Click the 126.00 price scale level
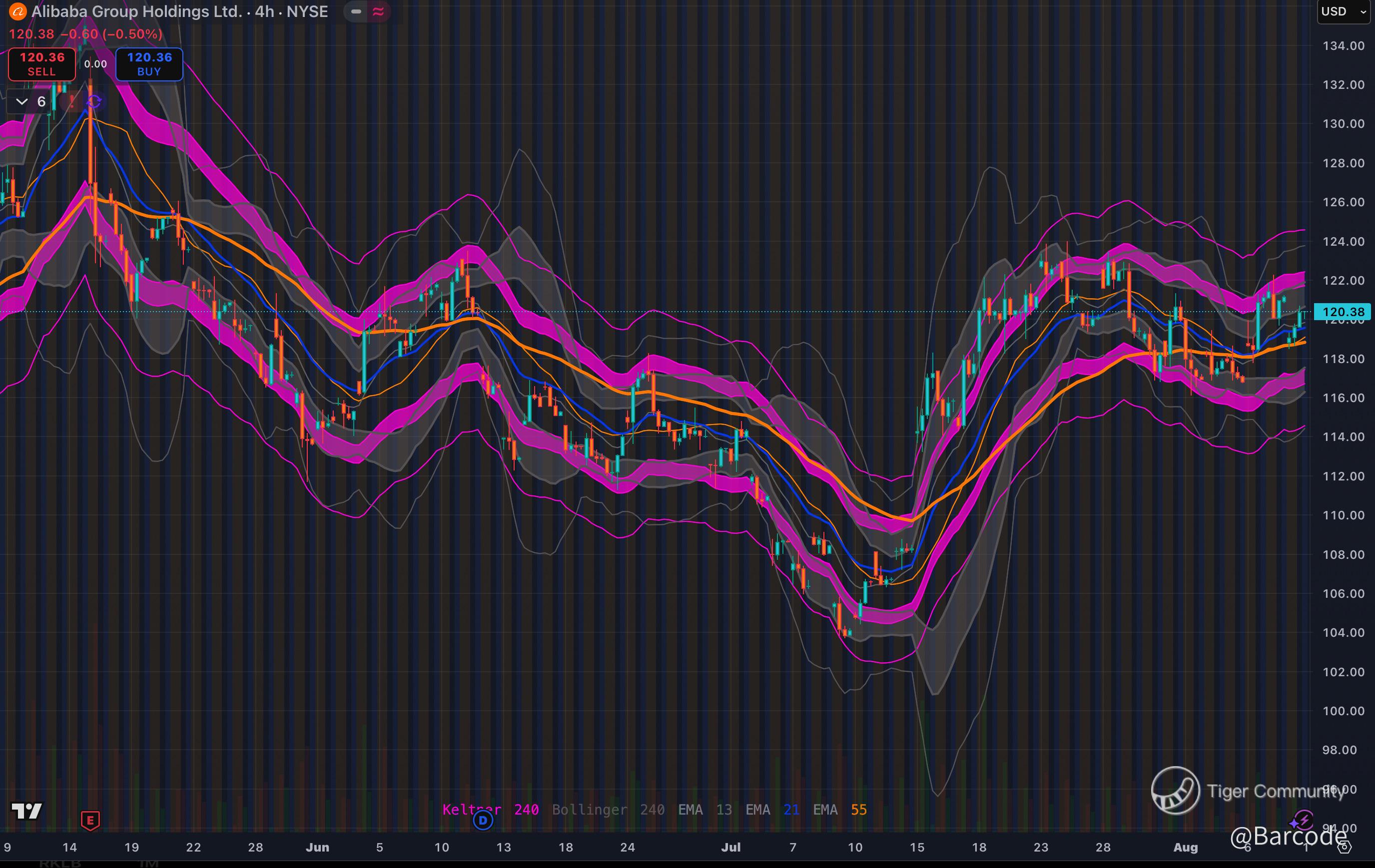This screenshot has height=868, width=1375. pos(1343,202)
